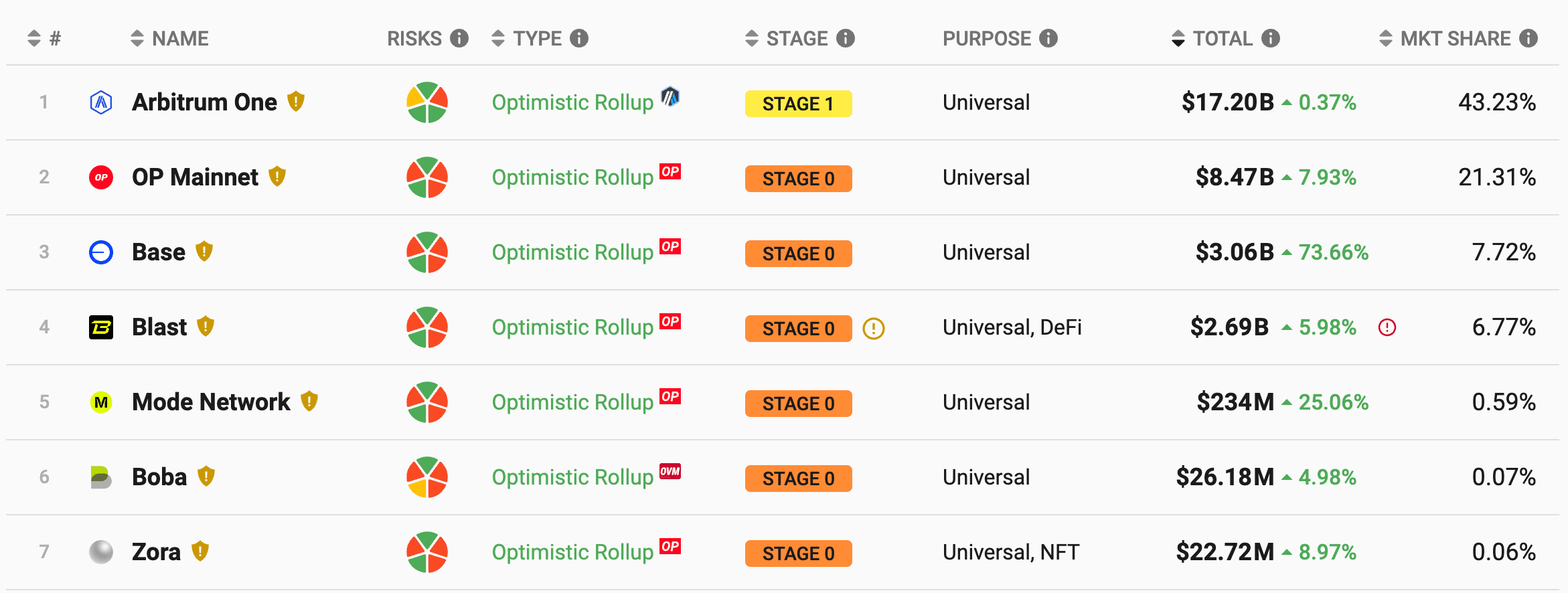Click the yellow alert icon beside Blast's stage
The image size is (1568, 593).
[874, 328]
